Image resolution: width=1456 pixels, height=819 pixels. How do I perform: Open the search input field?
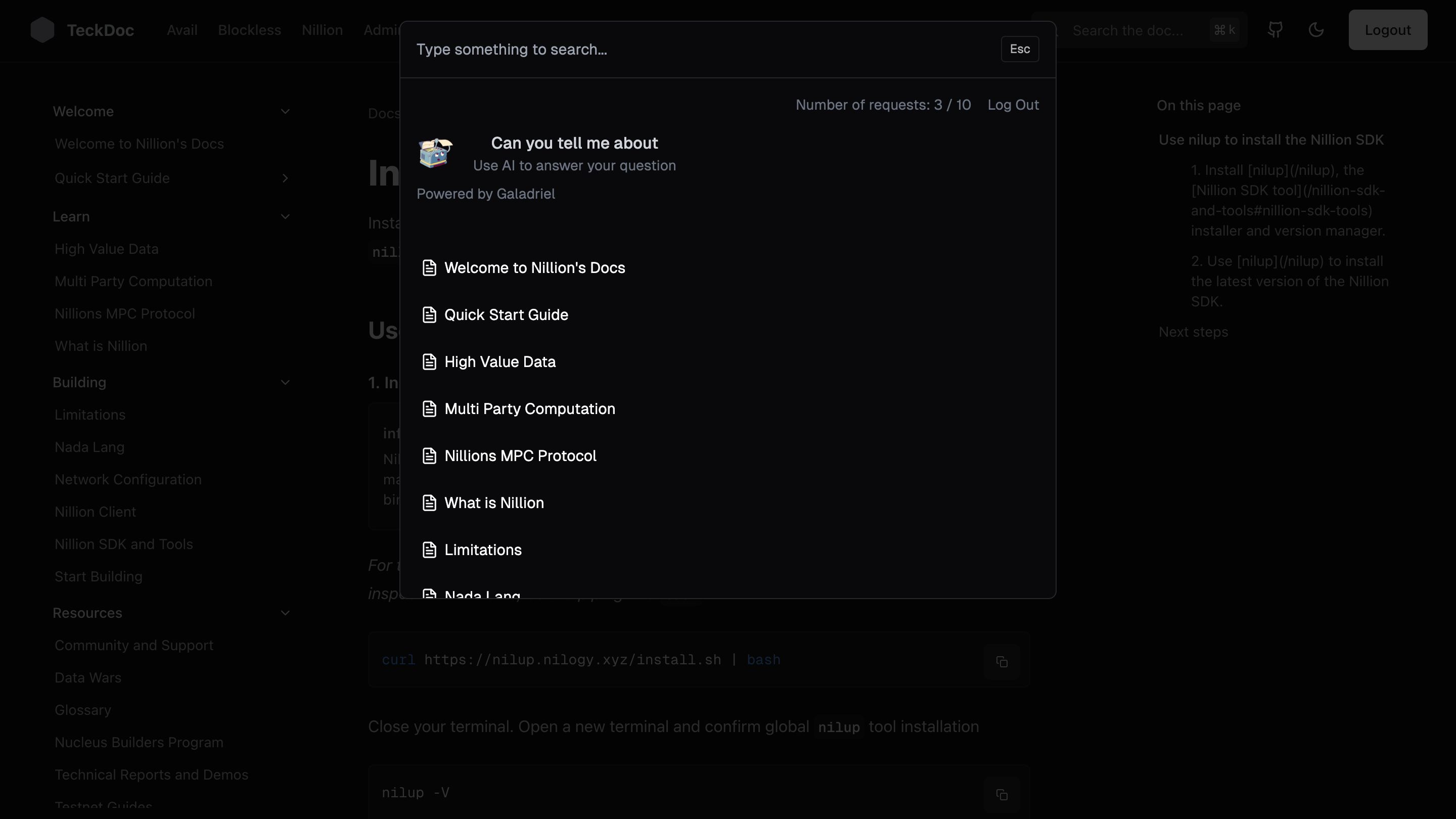click(x=701, y=49)
